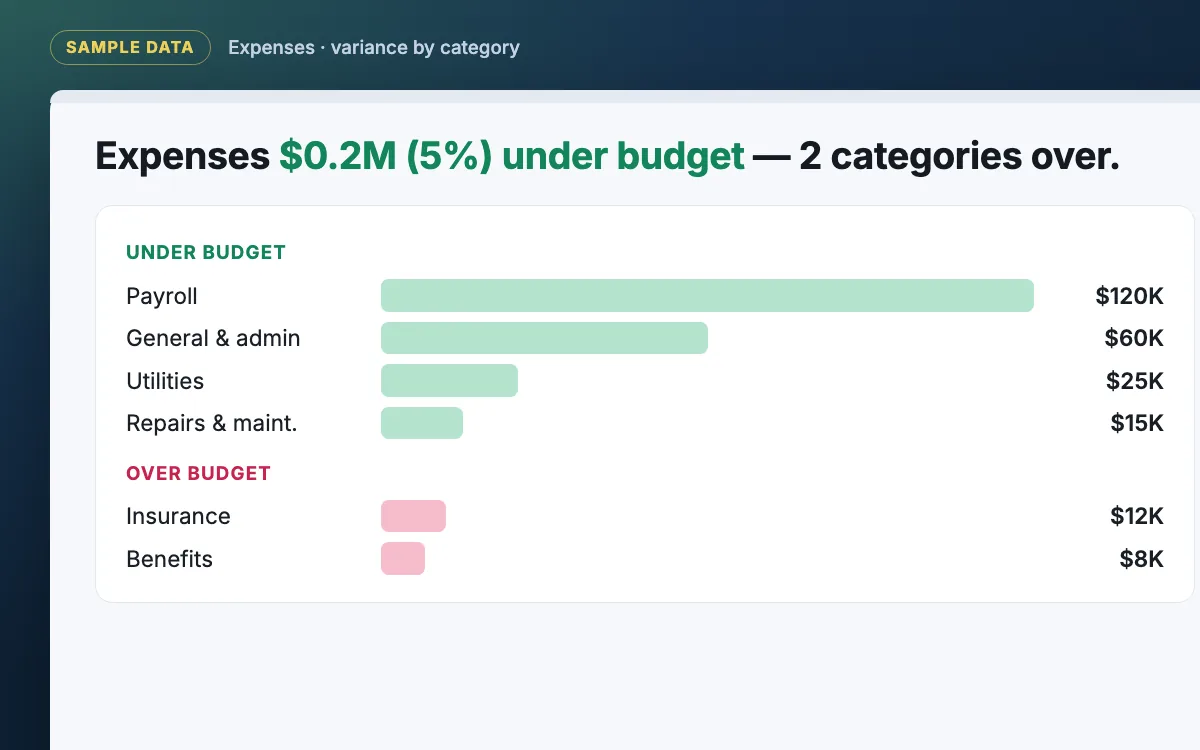The image size is (1200, 750).
Task: Click the Payroll row label
Action: click(x=162, y=296)
